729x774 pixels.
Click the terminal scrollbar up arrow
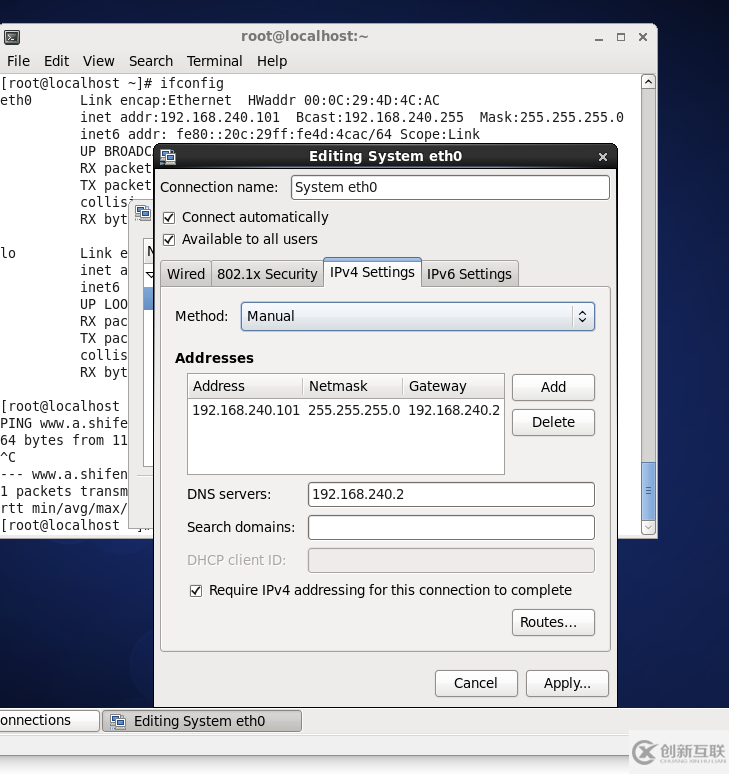coord(648,82)
